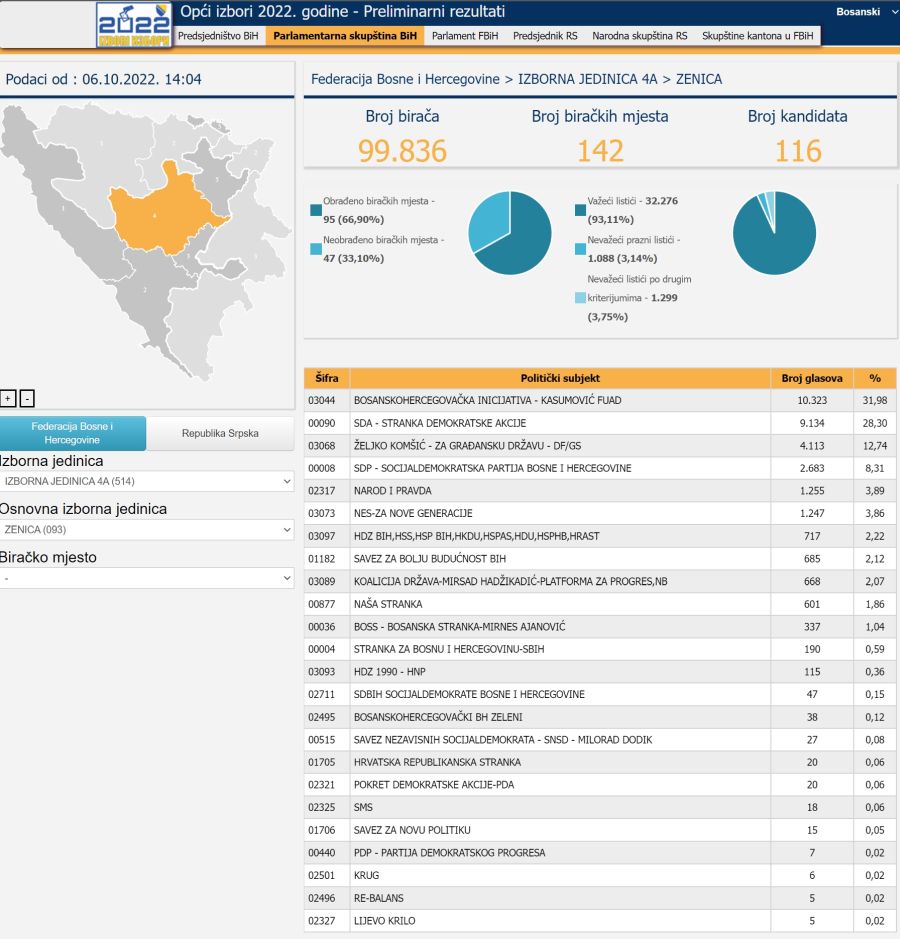Open the Predsjedništvo BiH tab

pos(217,35)
